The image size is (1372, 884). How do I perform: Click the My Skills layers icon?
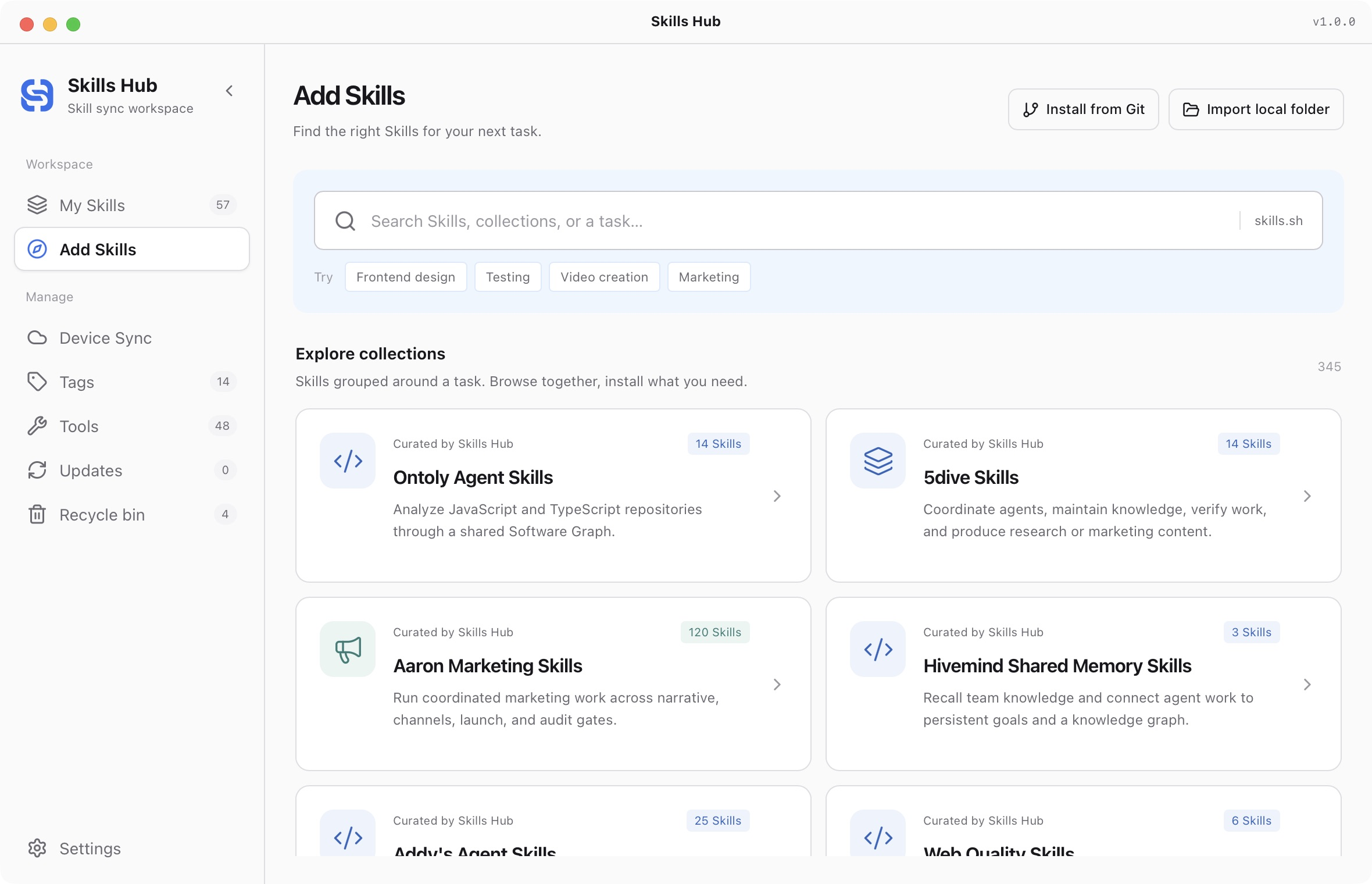point(37,205)
